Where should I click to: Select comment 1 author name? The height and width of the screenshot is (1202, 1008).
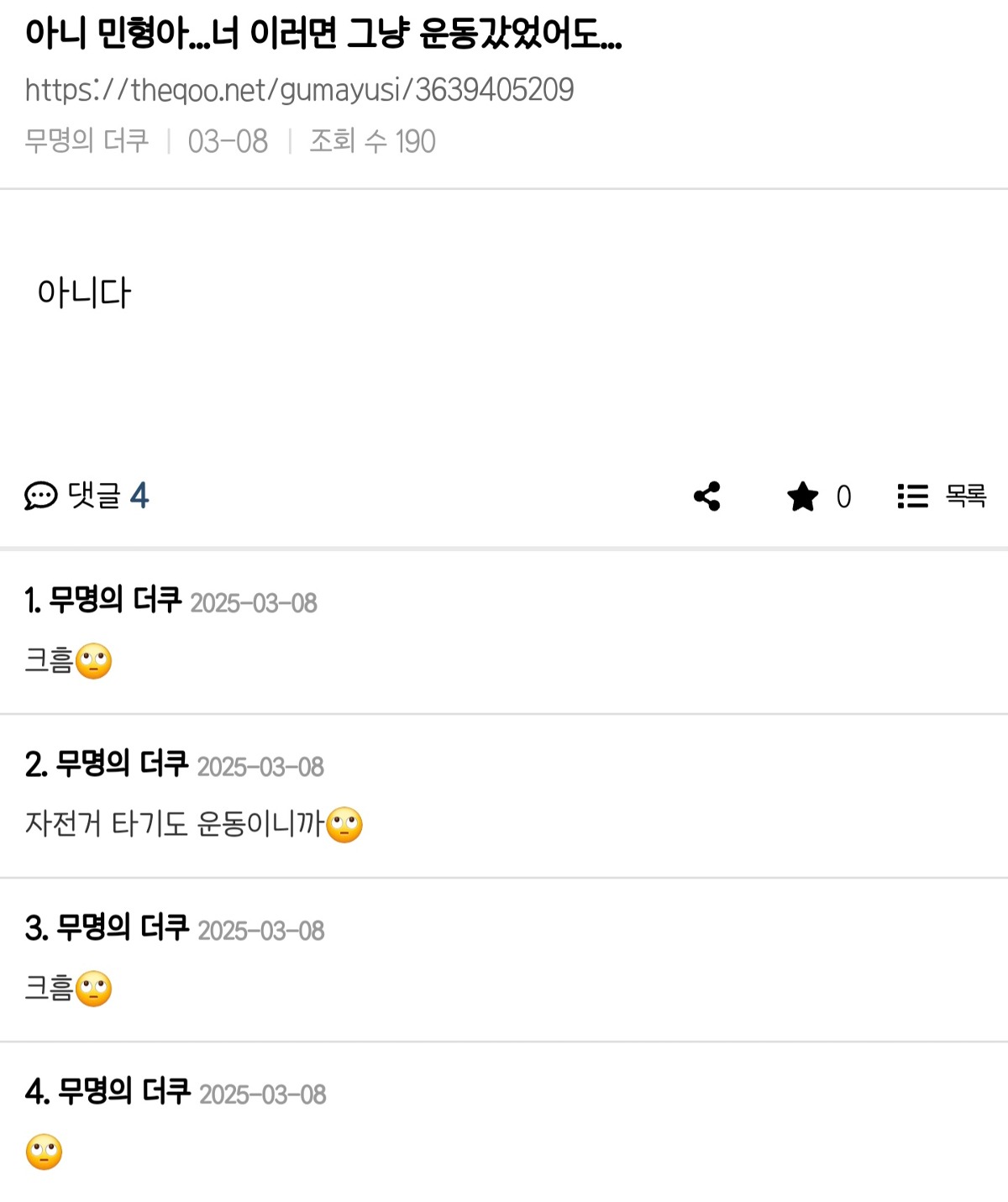[115, 600]
